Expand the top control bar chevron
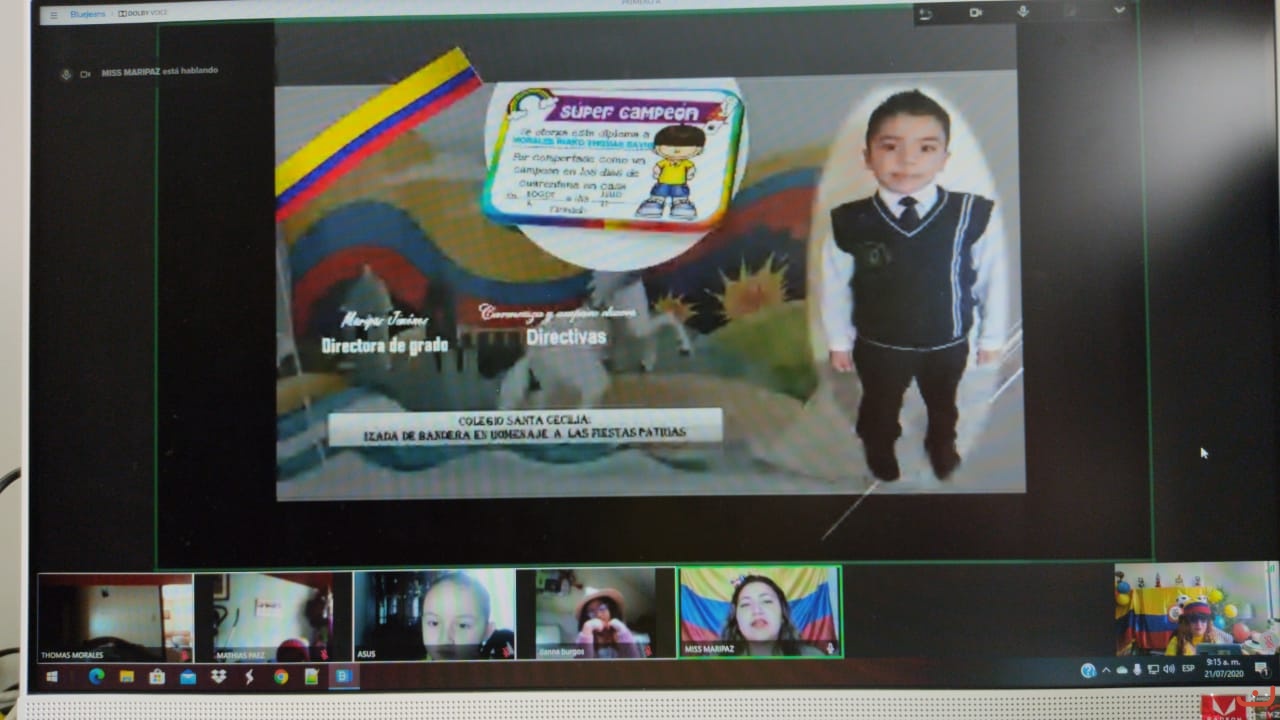The width and height of the screenshot is (1280, 720). [1119, 10]
